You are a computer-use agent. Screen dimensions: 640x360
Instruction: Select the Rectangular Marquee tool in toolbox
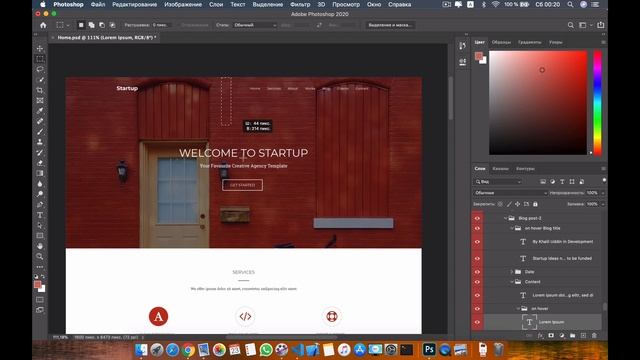point(40,59)
